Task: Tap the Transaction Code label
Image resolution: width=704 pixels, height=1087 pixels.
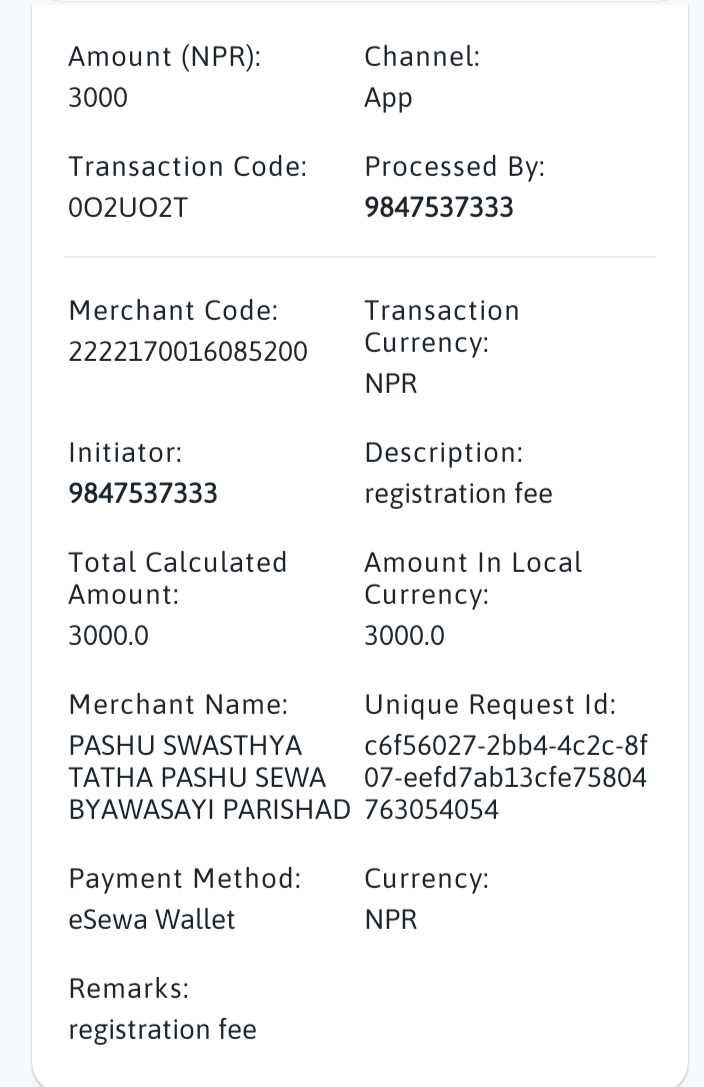Action: click(188, 166)
